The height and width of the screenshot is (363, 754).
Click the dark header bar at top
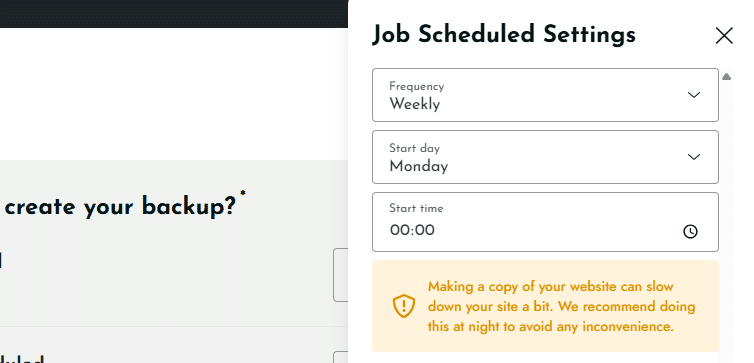click(174, 13)
